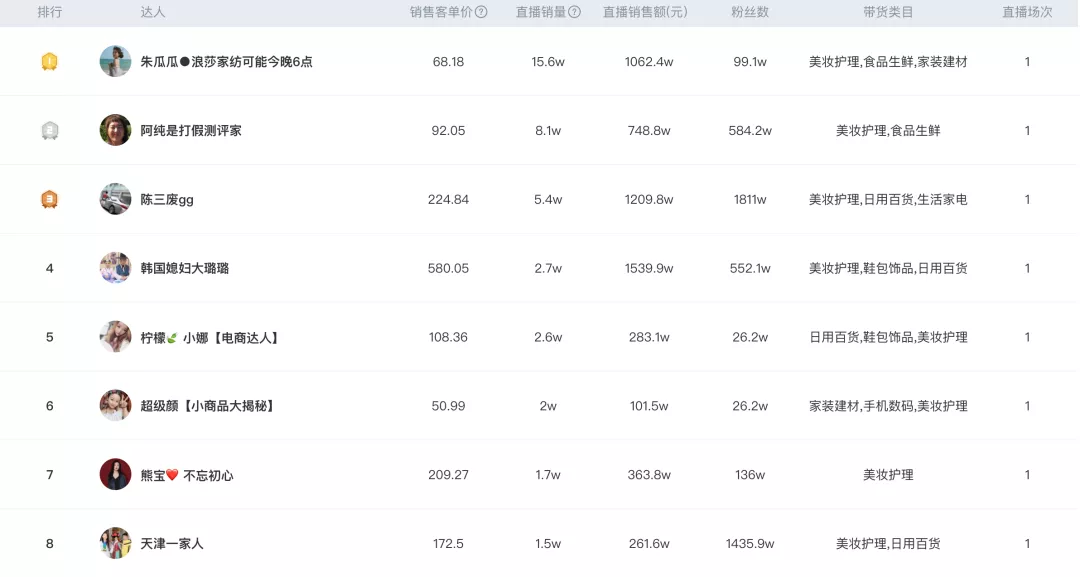Screen dimensions: 1080x577
Task: Select the 1209.8w sales amount cell
Action: [x=649, y=200]
